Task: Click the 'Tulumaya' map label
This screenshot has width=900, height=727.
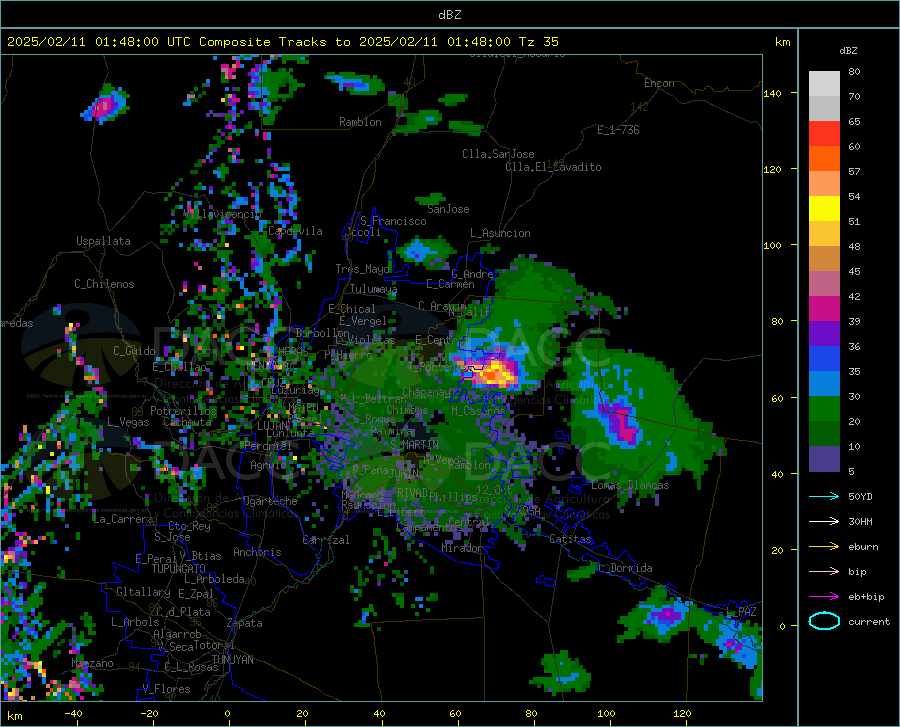Action: pos(373,289)
